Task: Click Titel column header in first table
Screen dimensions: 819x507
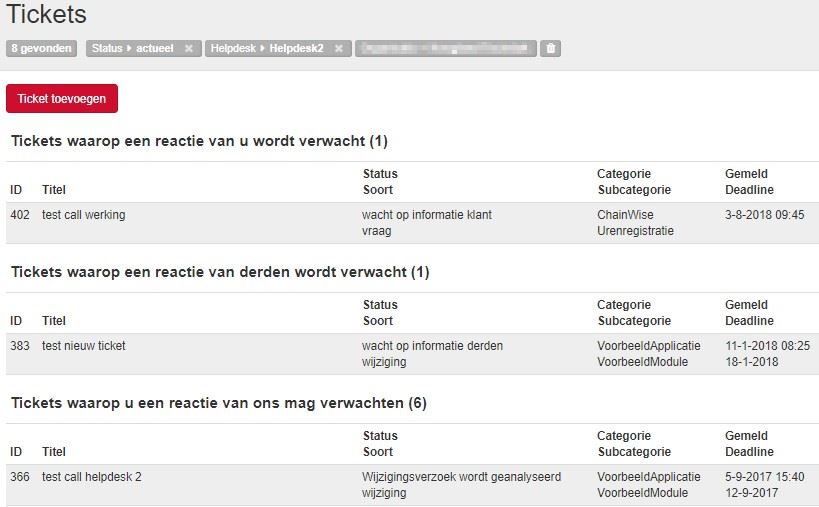Action: pos(54,190)
